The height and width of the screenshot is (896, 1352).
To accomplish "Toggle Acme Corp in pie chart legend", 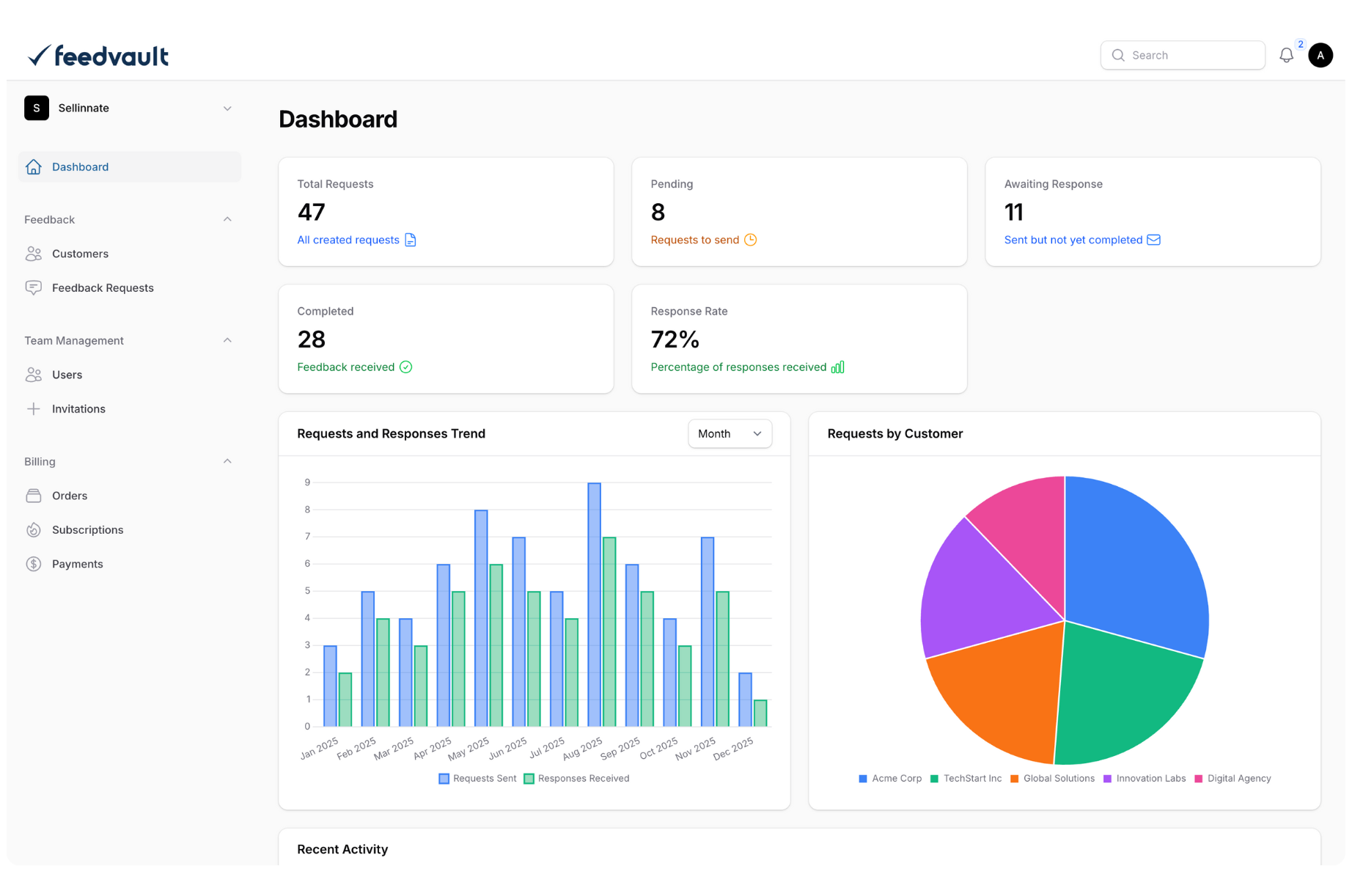I will [889, 779].
